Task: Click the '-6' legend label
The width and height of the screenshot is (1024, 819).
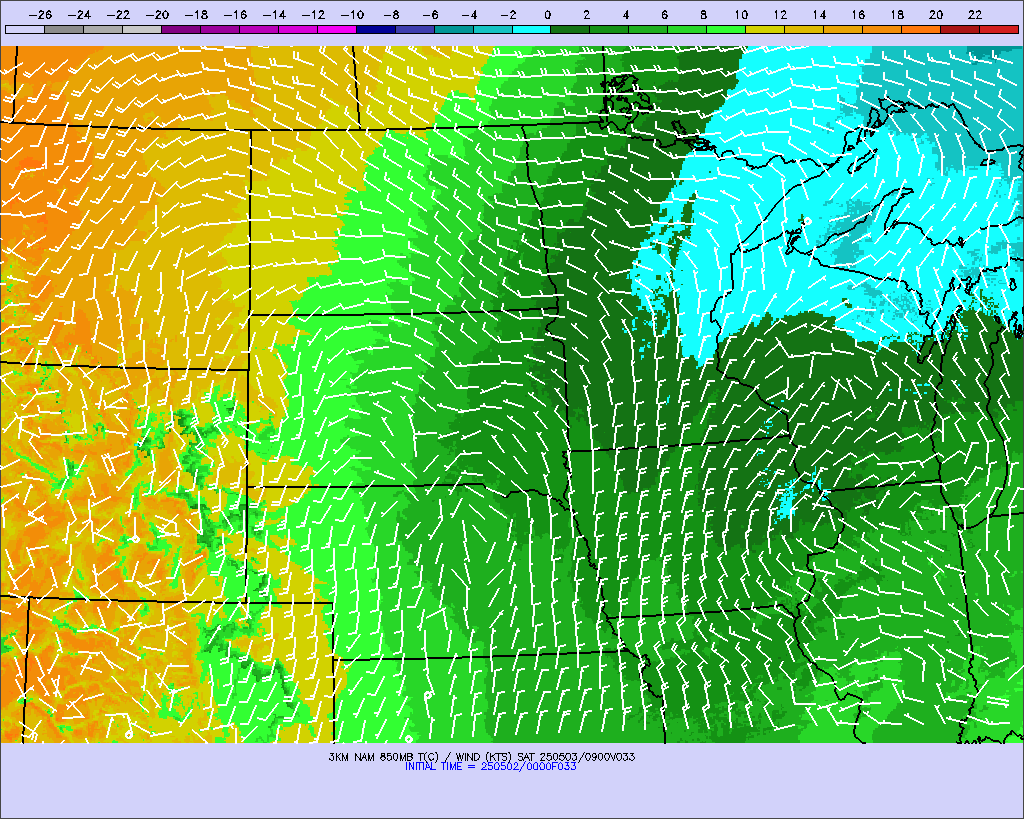Action: (x=430, y=14)
